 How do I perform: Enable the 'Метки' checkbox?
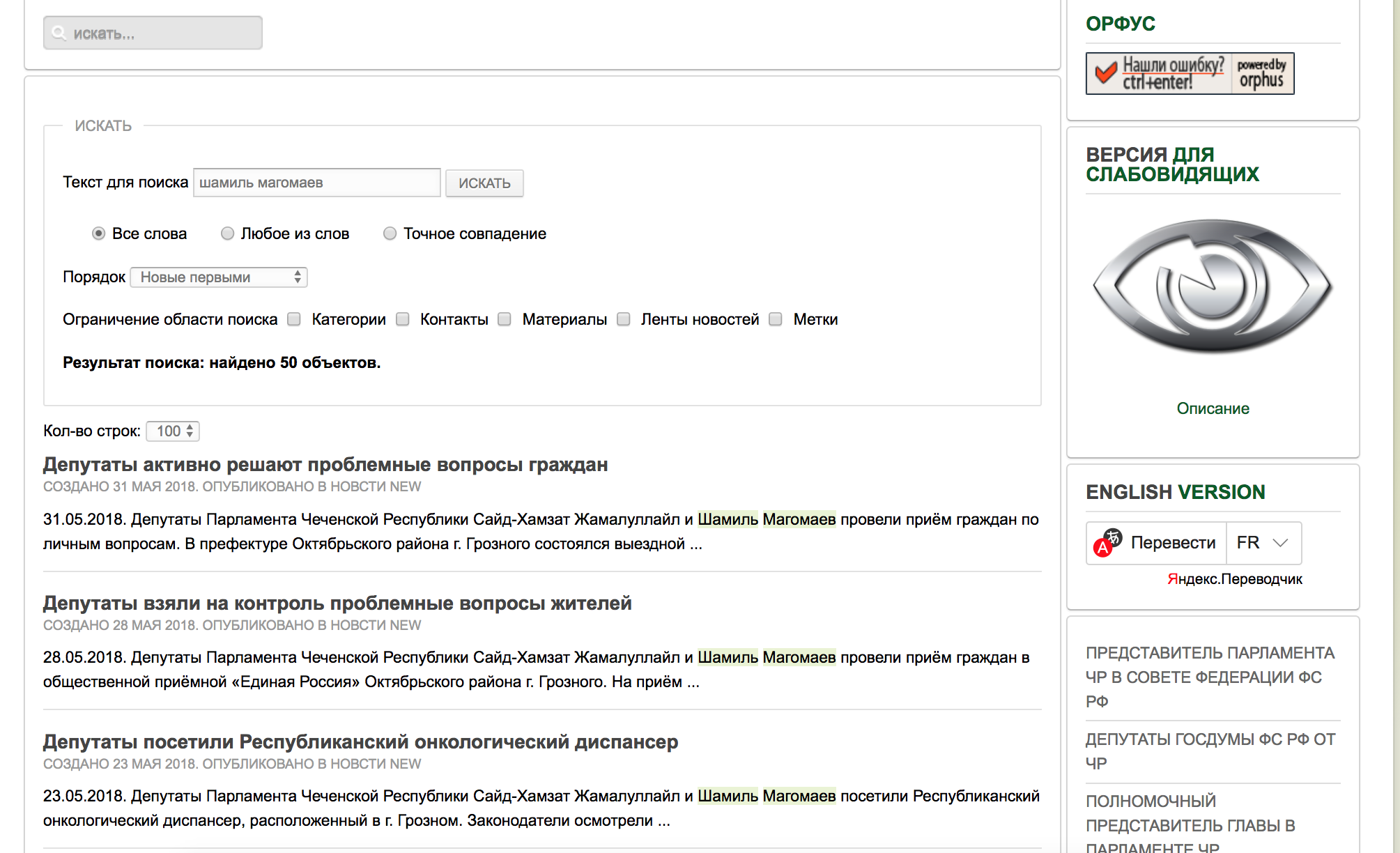[x=775, y=319]
